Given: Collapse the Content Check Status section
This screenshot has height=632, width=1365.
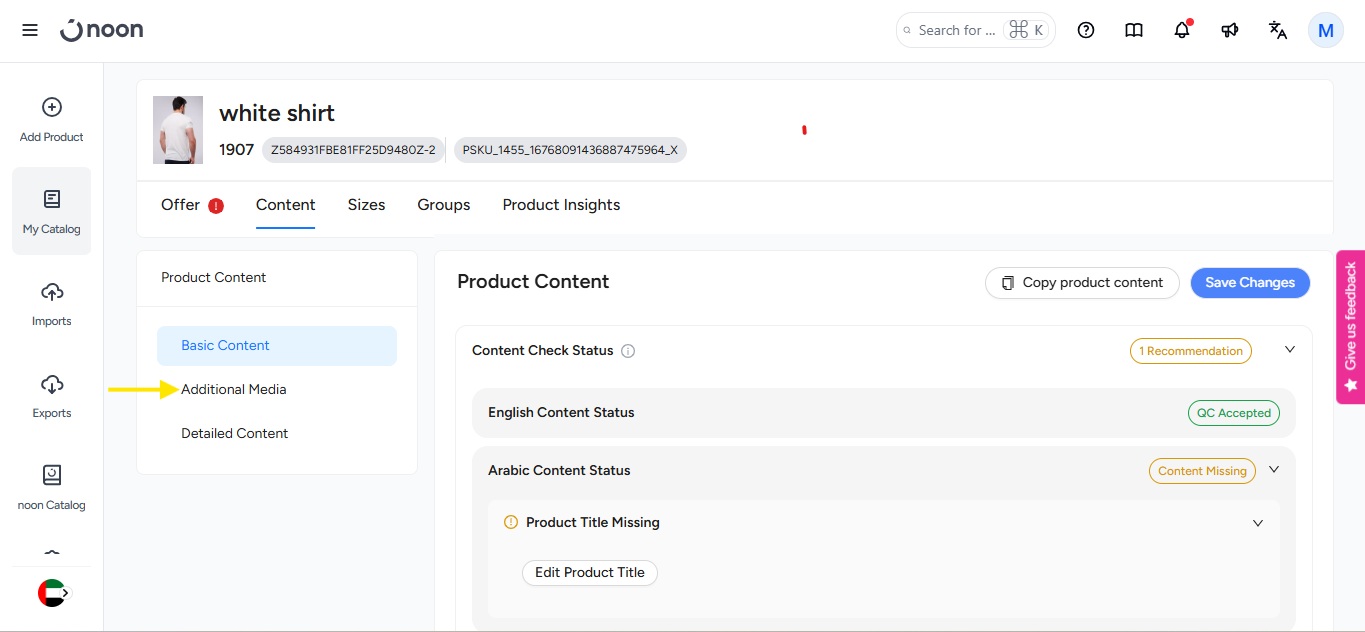Looking at the screenshot, I should [x=1290, y=350].
